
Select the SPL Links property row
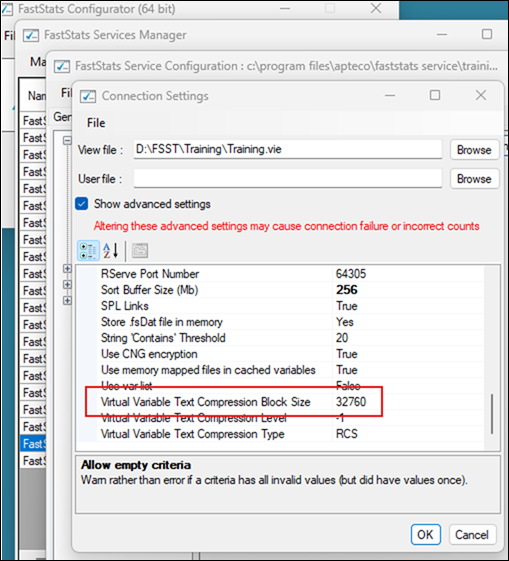[124, 306]
